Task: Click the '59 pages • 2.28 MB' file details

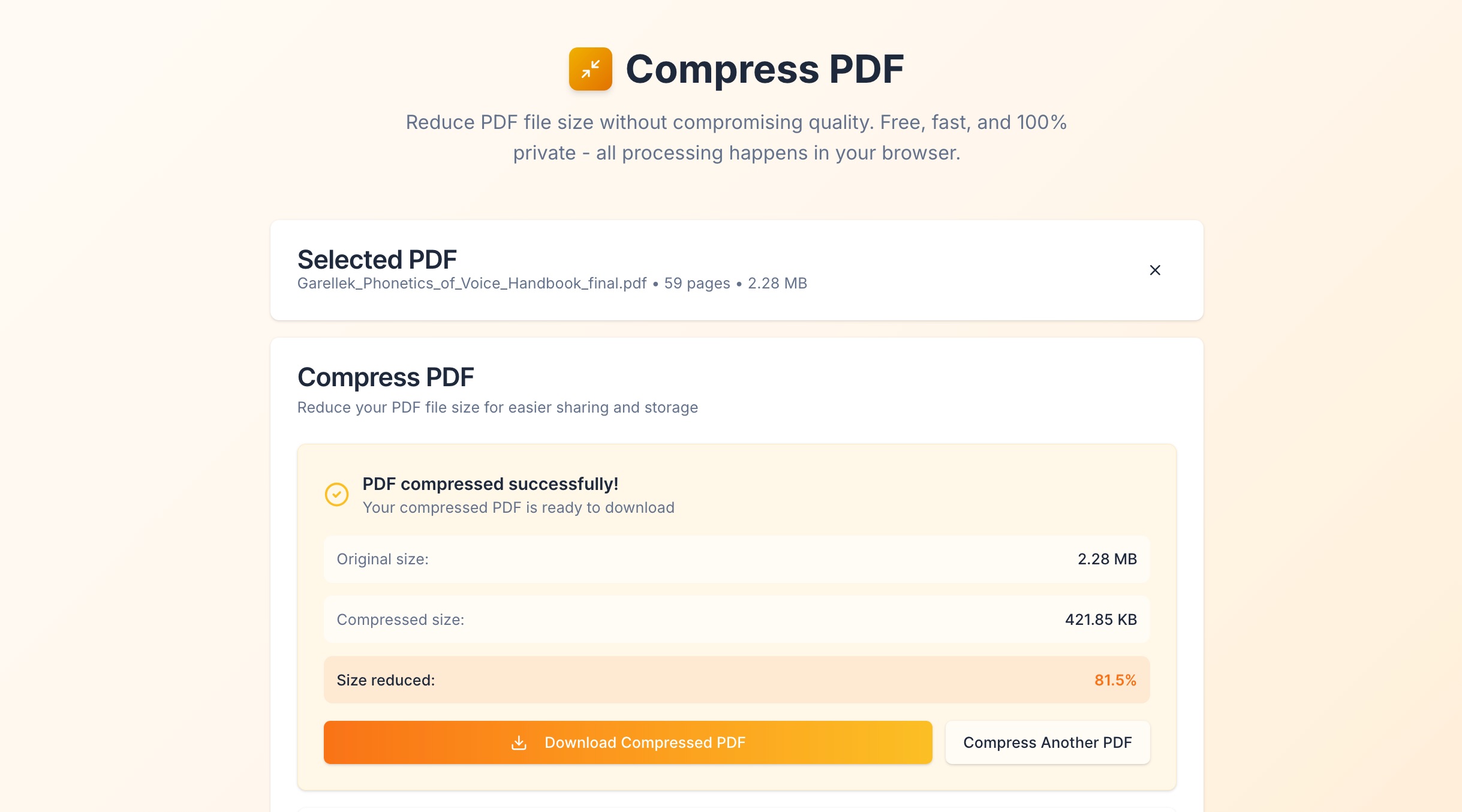Action: pyautogui.click(x=734, y=283)
